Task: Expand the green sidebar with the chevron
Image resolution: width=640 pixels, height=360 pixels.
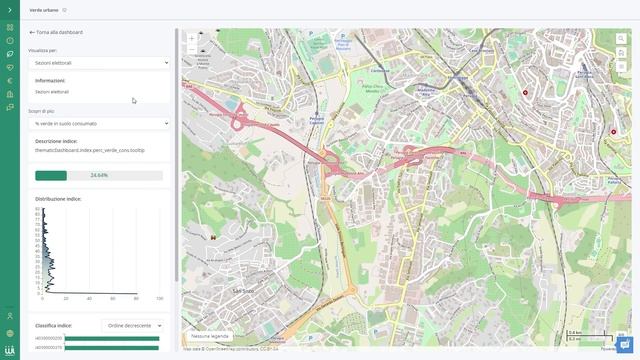Action: point(10,10)
